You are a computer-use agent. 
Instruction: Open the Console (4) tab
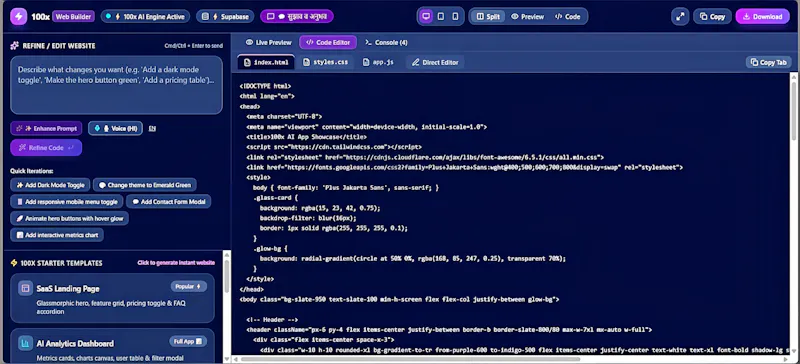pos(387,42)
